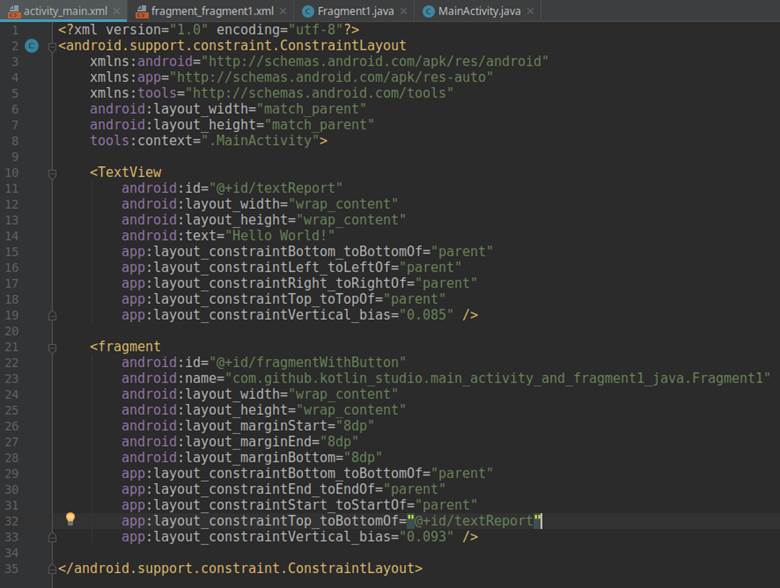Click the "@+id/textReport" value on line 11
This screenshot has height=588, width=780.
(276, 189)
